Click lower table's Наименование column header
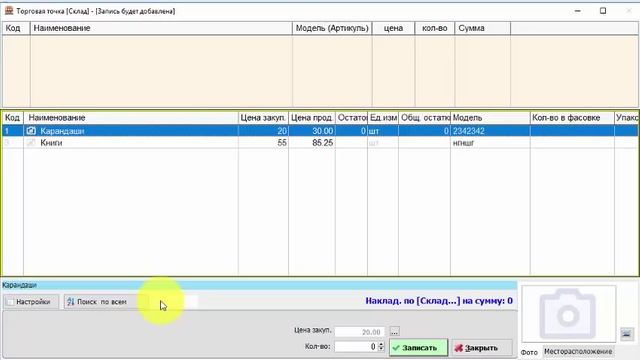This screenshot has width=640, height=360. [131, 118]
